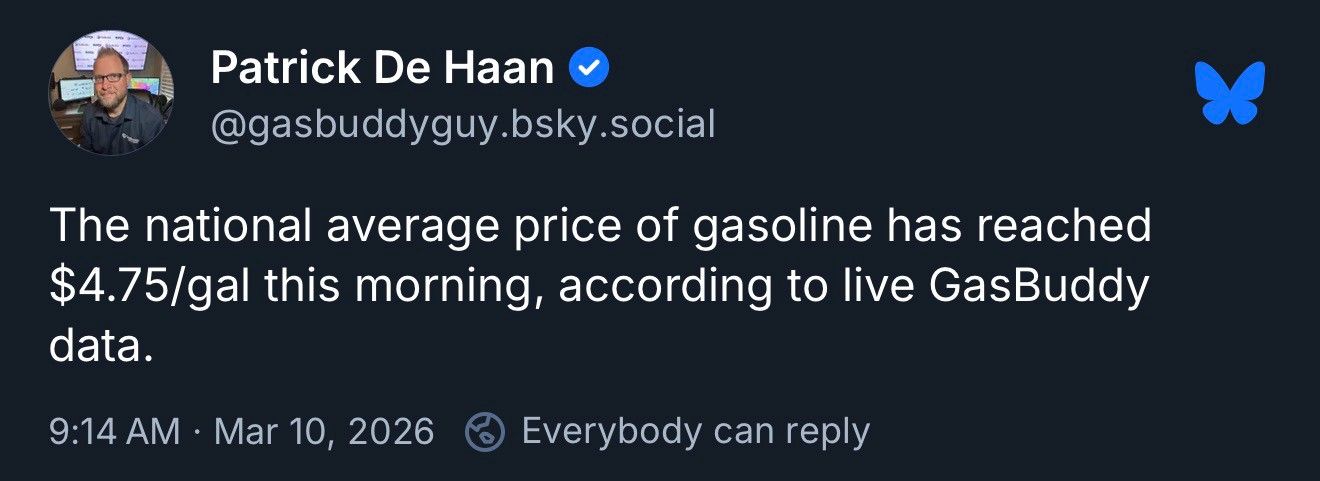Click the Bluesky butterfly logo
The image size is (1320, 481).
coord(1230,92)
